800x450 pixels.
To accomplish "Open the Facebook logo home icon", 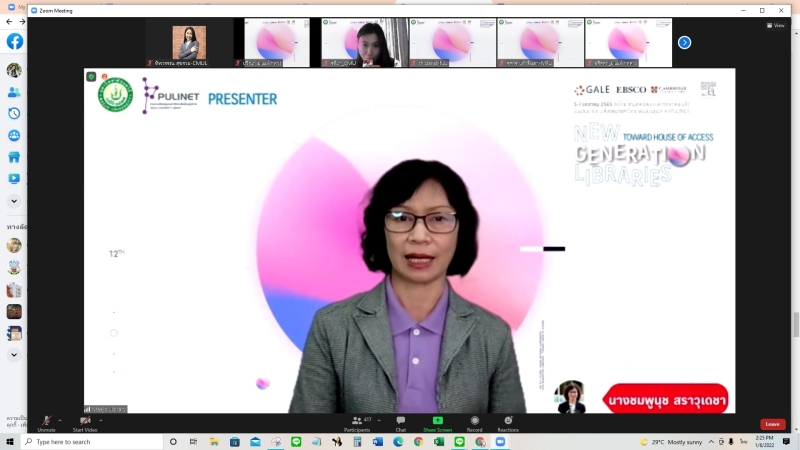I will click(14, 41).
